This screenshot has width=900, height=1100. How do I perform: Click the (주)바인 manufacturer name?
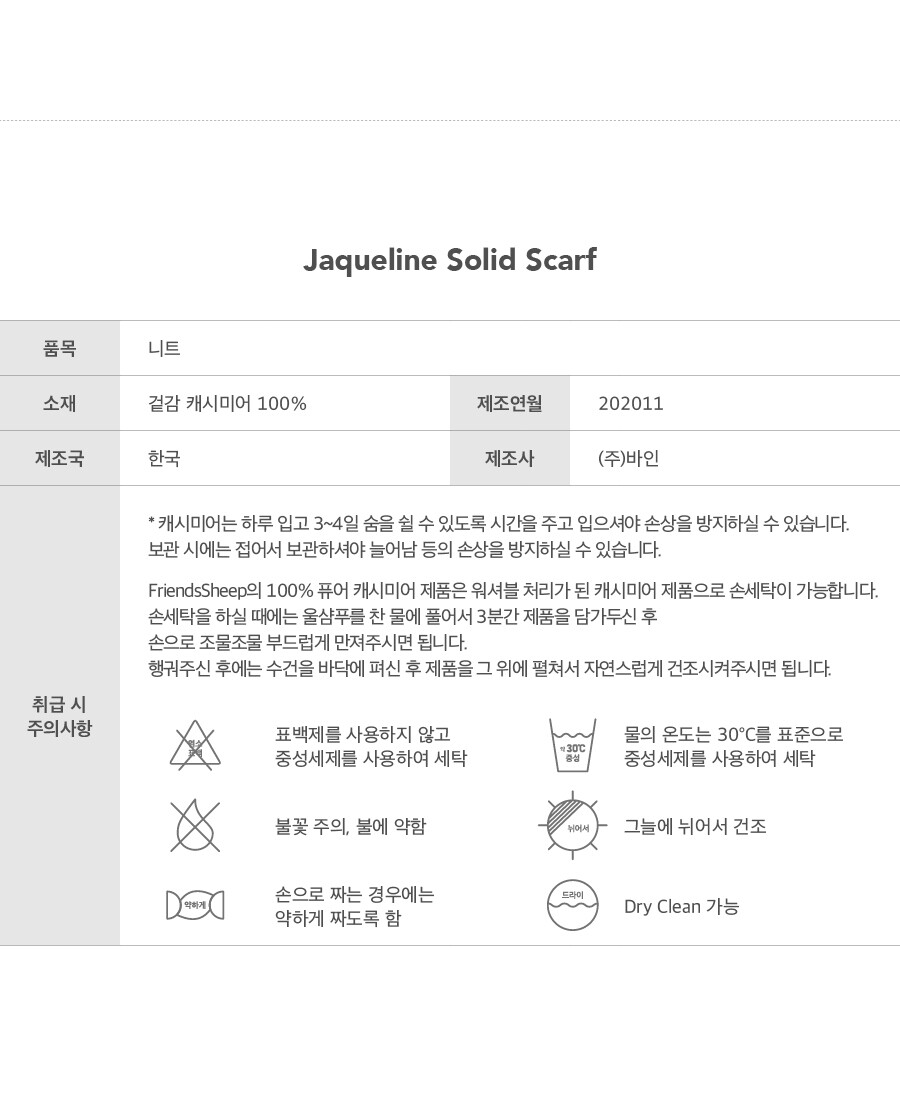[x=628, y=459]
